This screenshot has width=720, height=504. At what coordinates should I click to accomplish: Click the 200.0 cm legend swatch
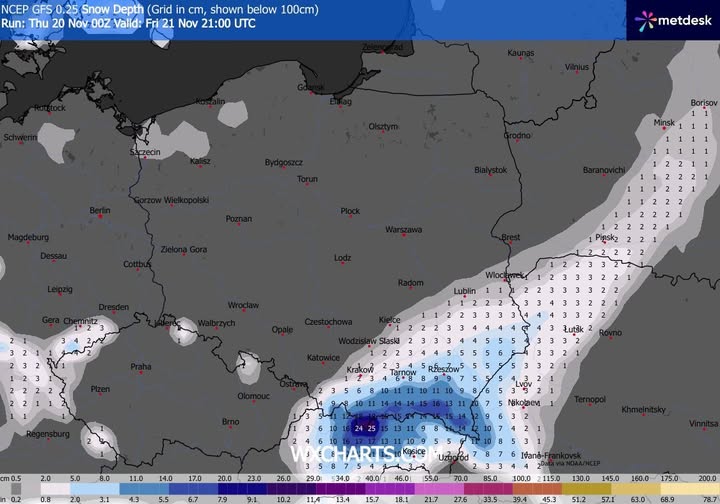click(706, 486)
